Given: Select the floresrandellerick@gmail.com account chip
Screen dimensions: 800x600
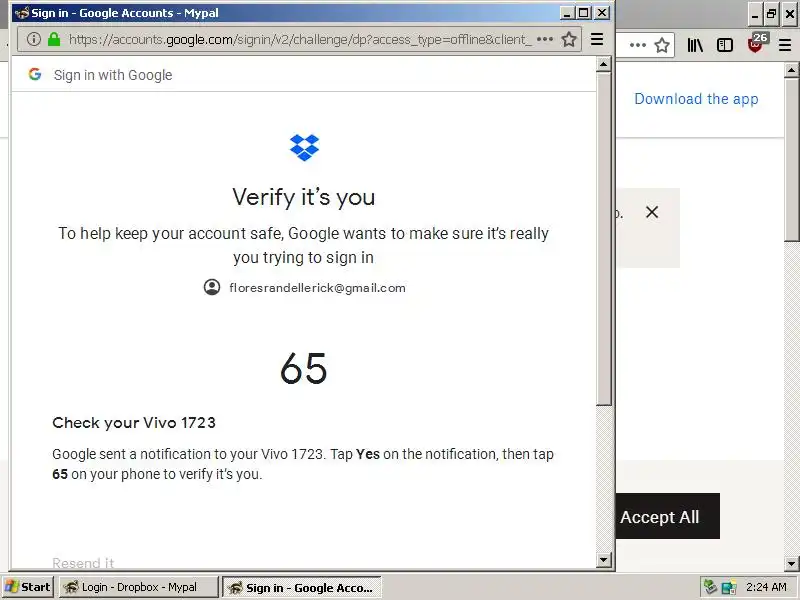Looking at the screenshot, I should click(305, 288).
